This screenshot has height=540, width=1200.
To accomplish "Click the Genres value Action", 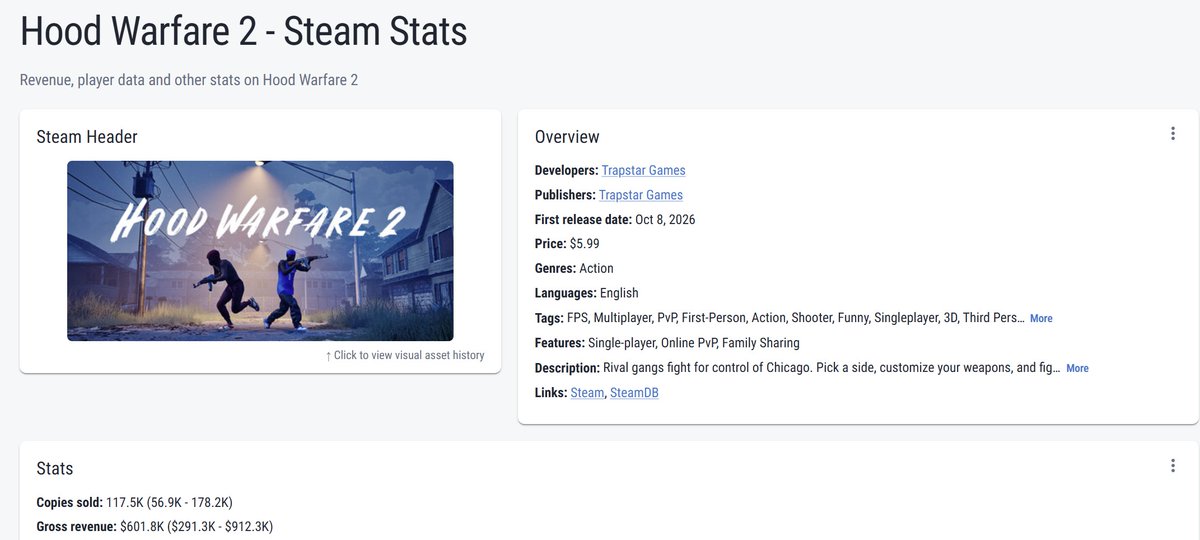I will click(596, 268).
